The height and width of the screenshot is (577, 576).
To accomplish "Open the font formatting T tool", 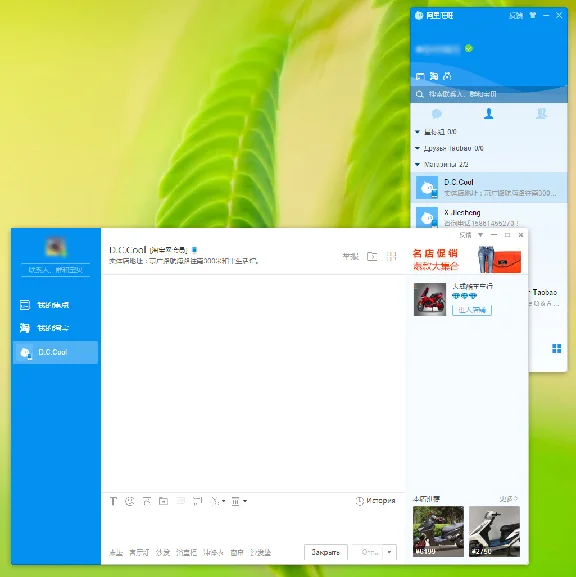I will tap(113, 501).
